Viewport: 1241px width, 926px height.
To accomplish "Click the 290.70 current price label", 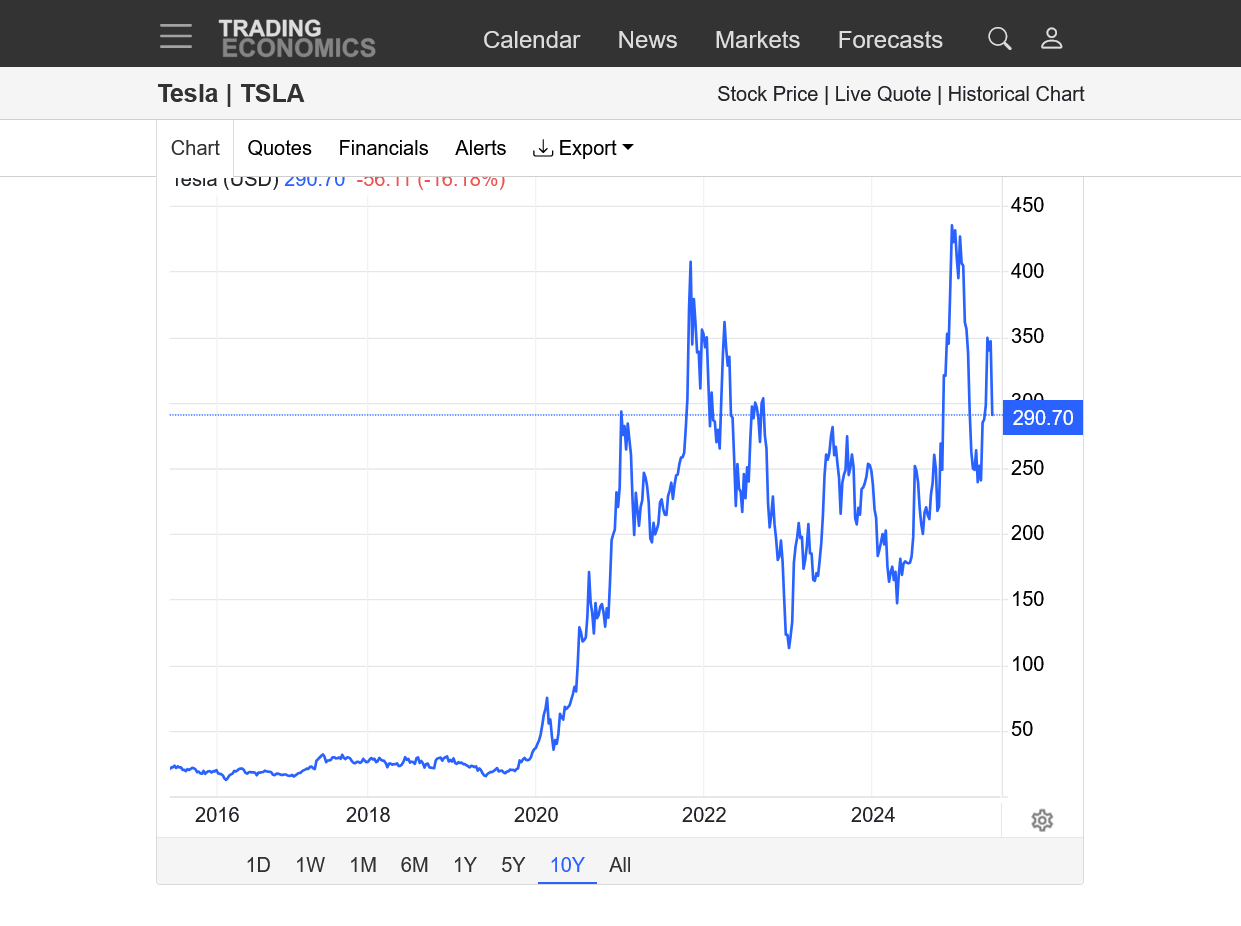I will tap(1042, 418).
